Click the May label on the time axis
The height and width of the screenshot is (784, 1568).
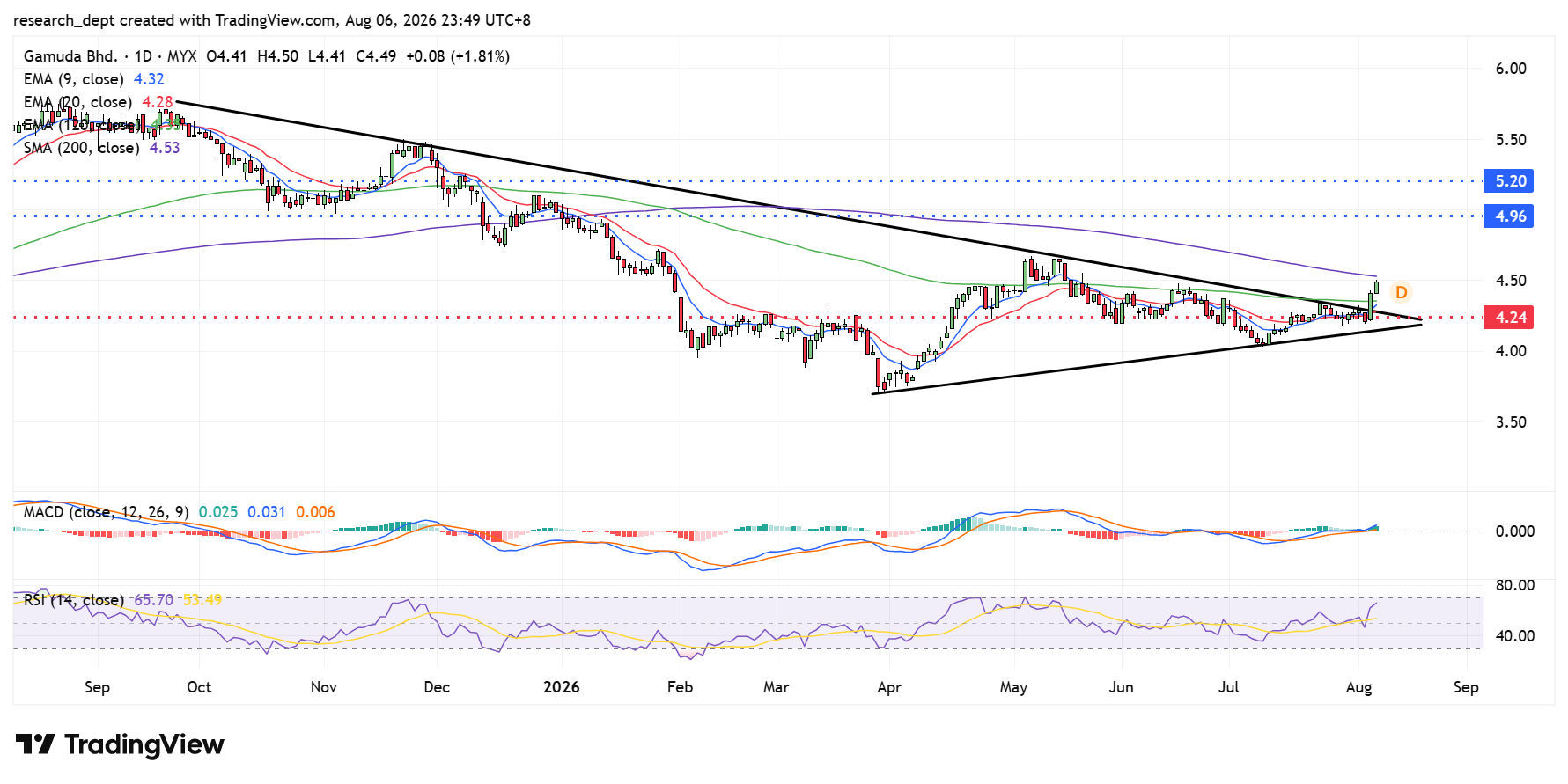pos(1013,687)
